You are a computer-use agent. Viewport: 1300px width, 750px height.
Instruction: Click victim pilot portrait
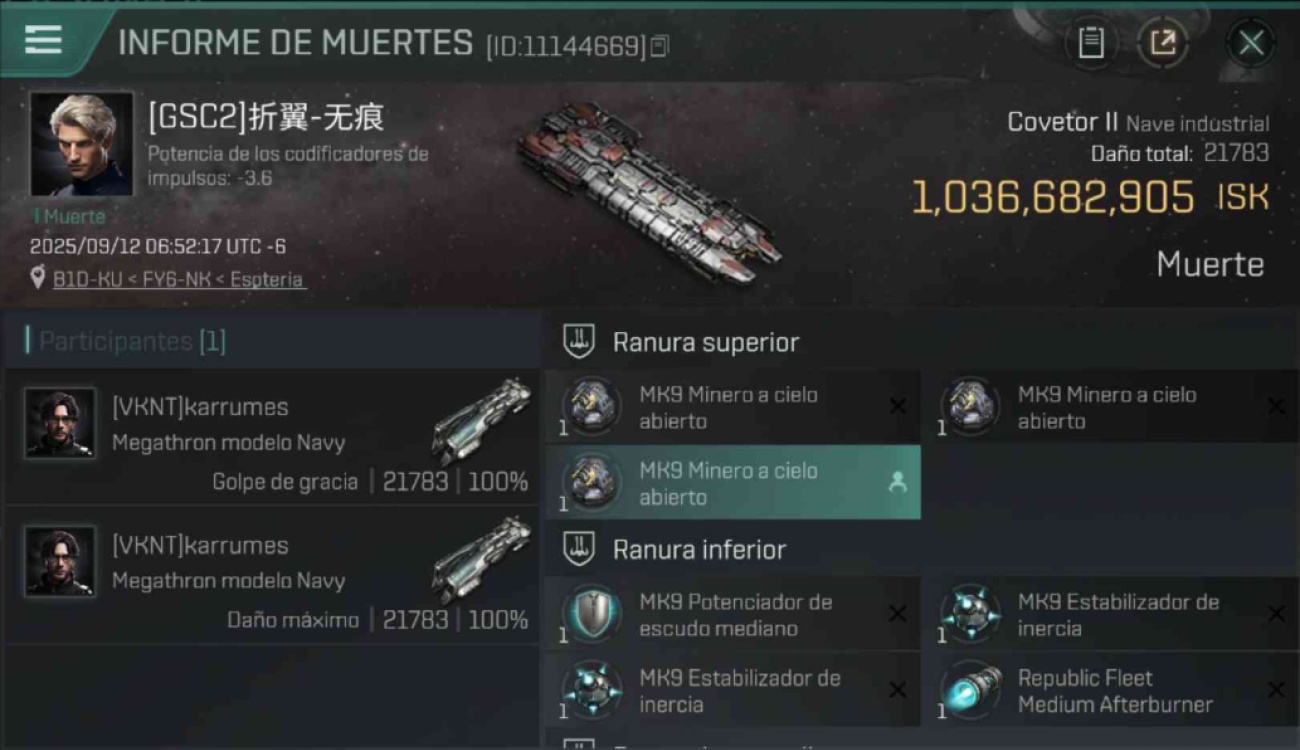click(x=82, y=144)
